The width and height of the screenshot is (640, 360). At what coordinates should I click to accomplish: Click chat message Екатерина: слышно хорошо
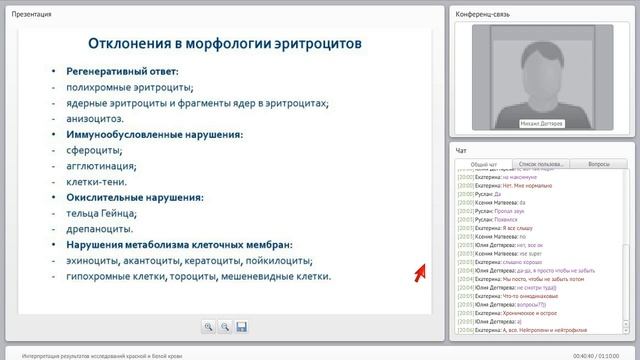500,262
